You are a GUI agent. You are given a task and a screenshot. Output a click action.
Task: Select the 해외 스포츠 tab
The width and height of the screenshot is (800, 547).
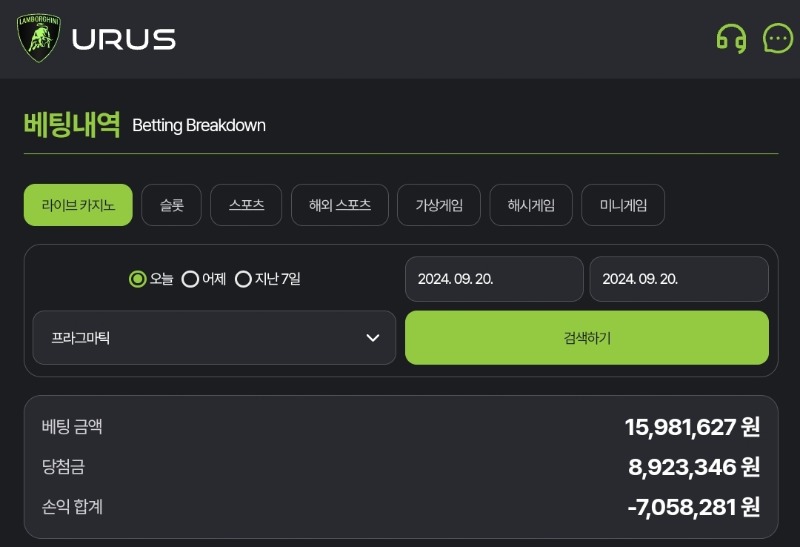tap(340, 205)
